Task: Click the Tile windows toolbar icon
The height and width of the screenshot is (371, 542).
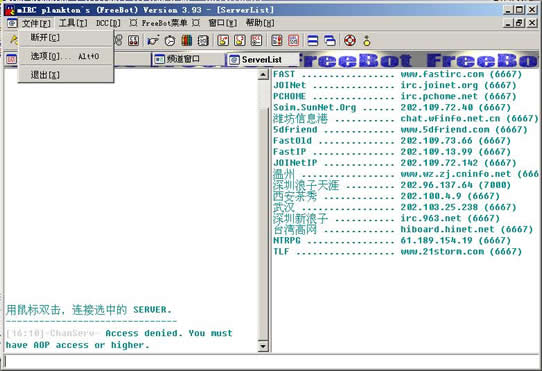Action: click(x=313, y=41)
